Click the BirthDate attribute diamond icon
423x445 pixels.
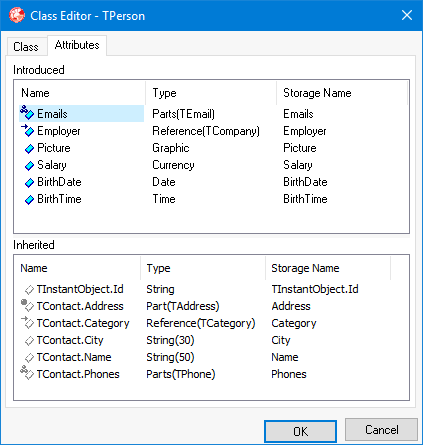click(x=29, y=182)
